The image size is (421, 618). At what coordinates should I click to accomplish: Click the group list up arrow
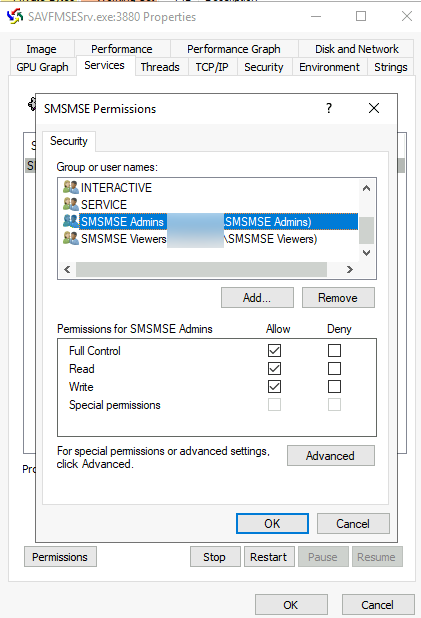367,188
